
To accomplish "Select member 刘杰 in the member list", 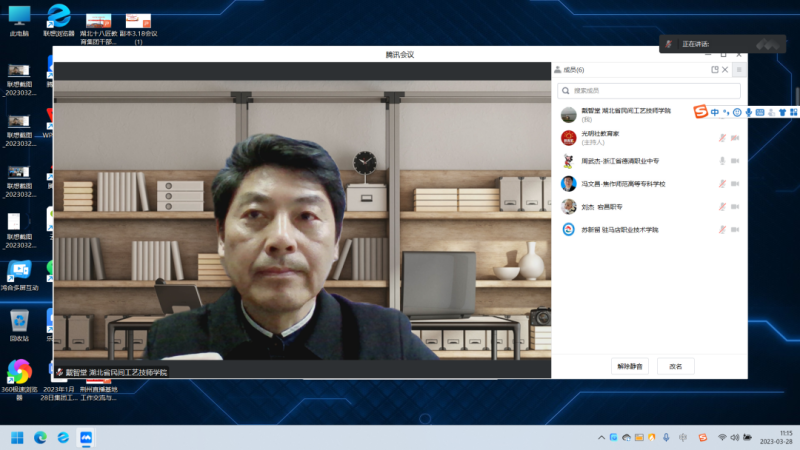I will tap(649, 207).
